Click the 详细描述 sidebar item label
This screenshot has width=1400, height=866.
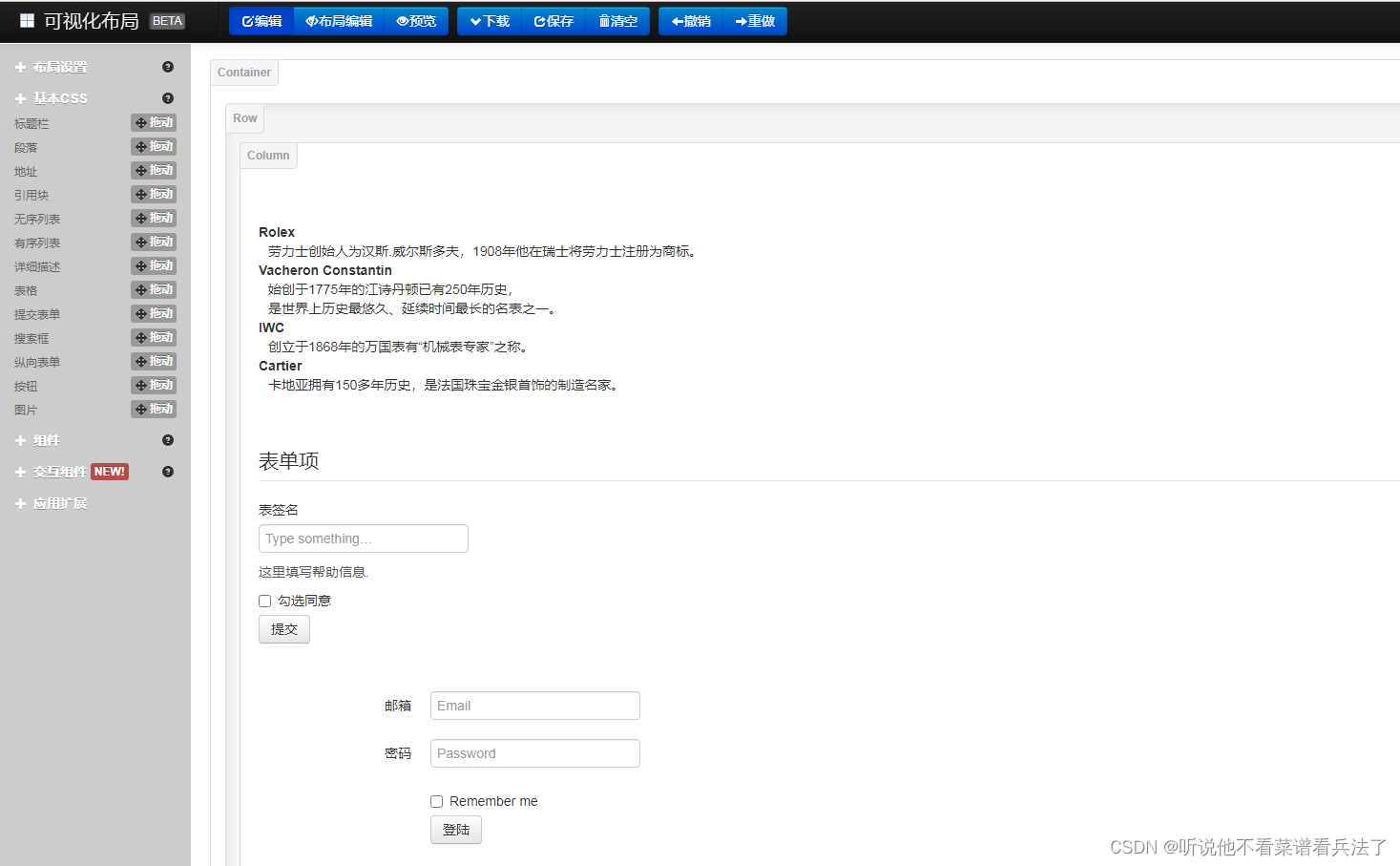pyautogui.click(x=37, y=267)
